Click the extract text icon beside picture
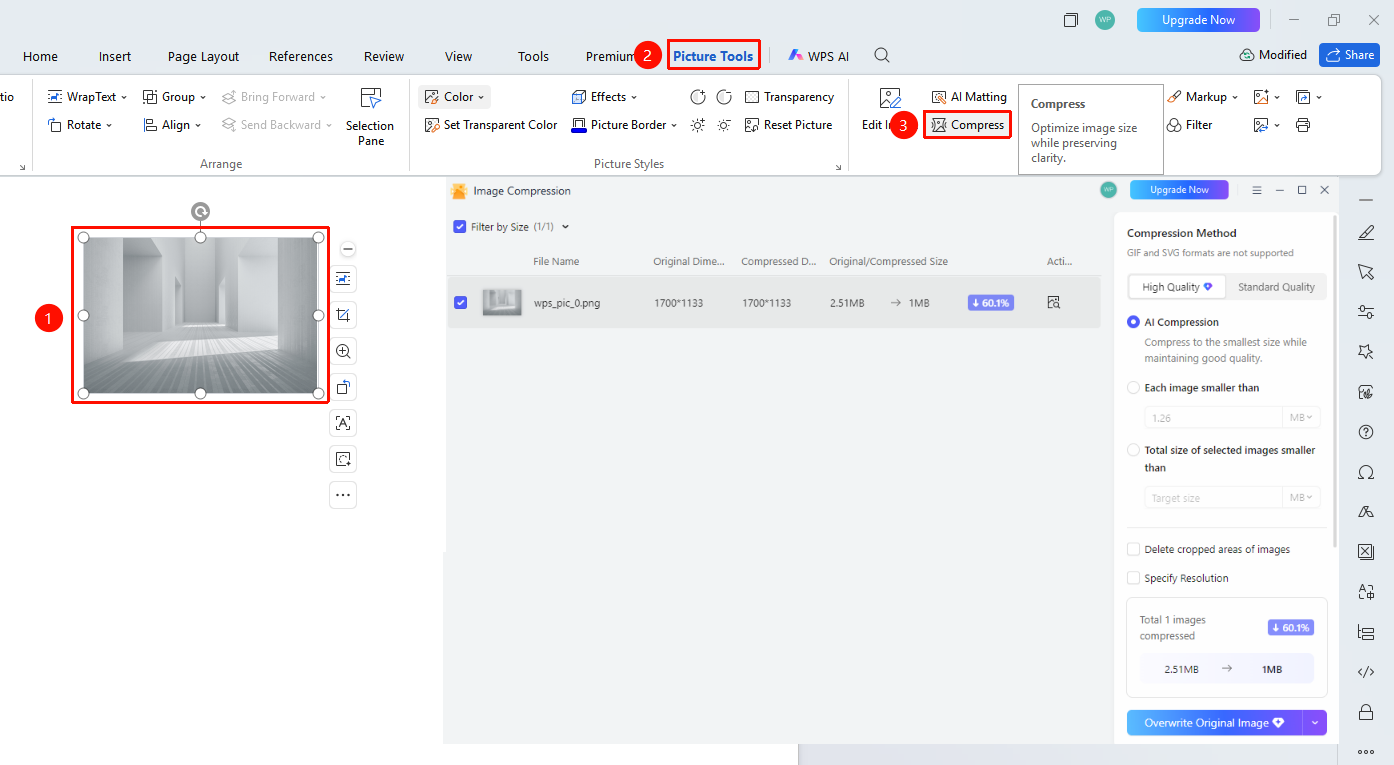 343,423
